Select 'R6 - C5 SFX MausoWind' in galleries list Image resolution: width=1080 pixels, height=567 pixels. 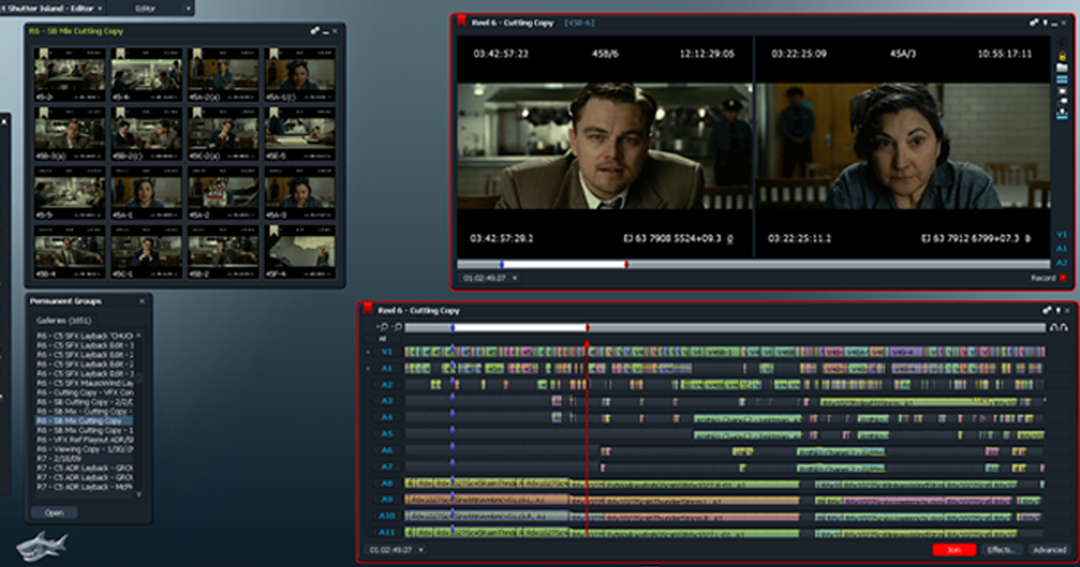click(84, 382)
